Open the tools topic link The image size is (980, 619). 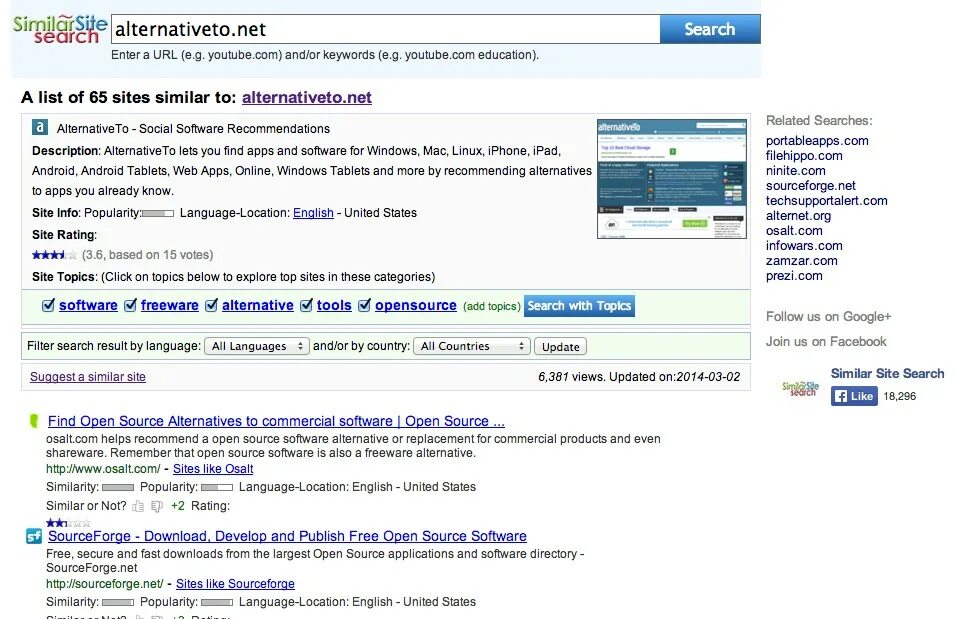pyautogui.click(x=334, y=305)
